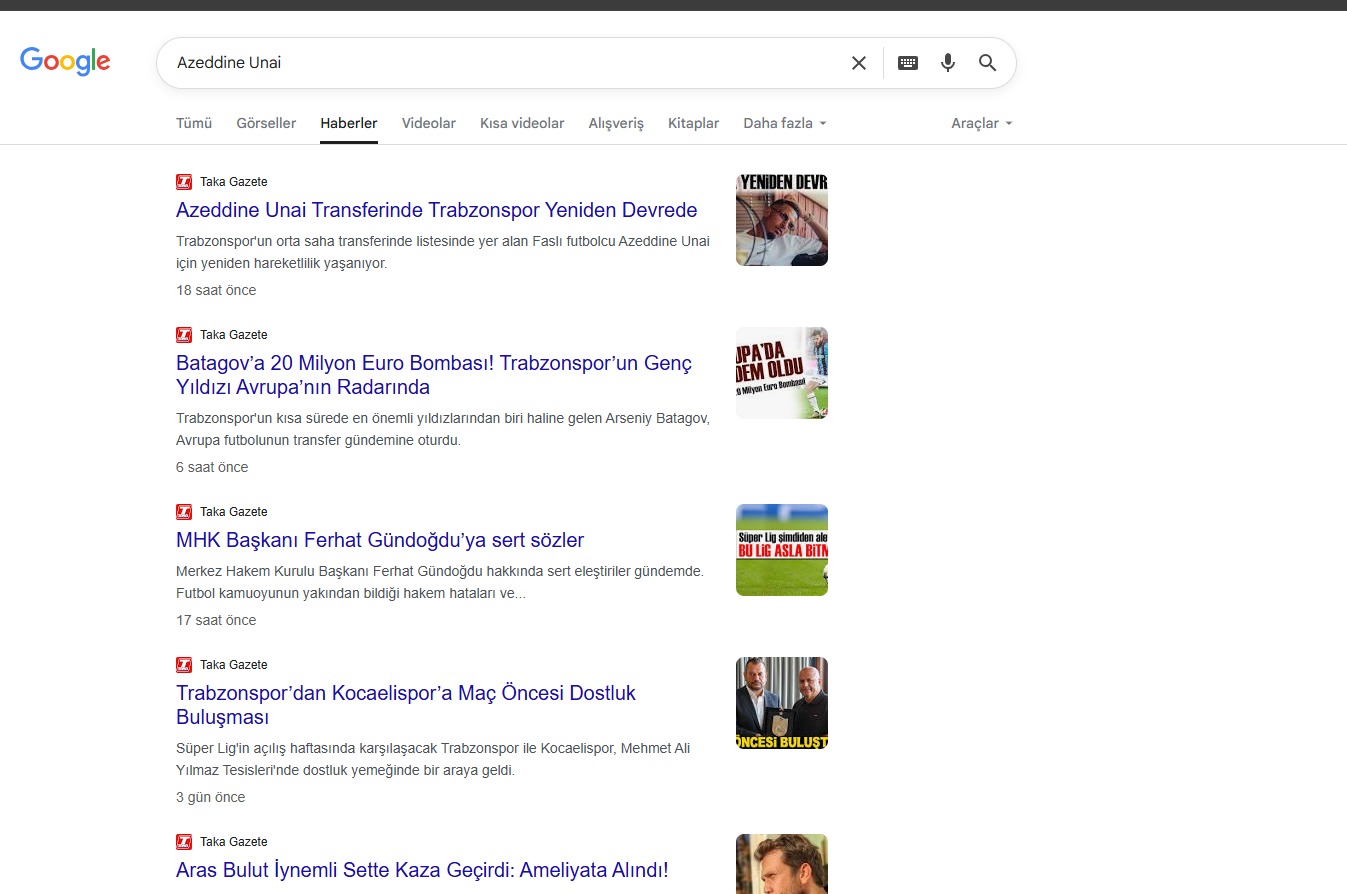Select the Haberler tab
This screenshot has height=894, width=1347.
[x=349, y=123]
